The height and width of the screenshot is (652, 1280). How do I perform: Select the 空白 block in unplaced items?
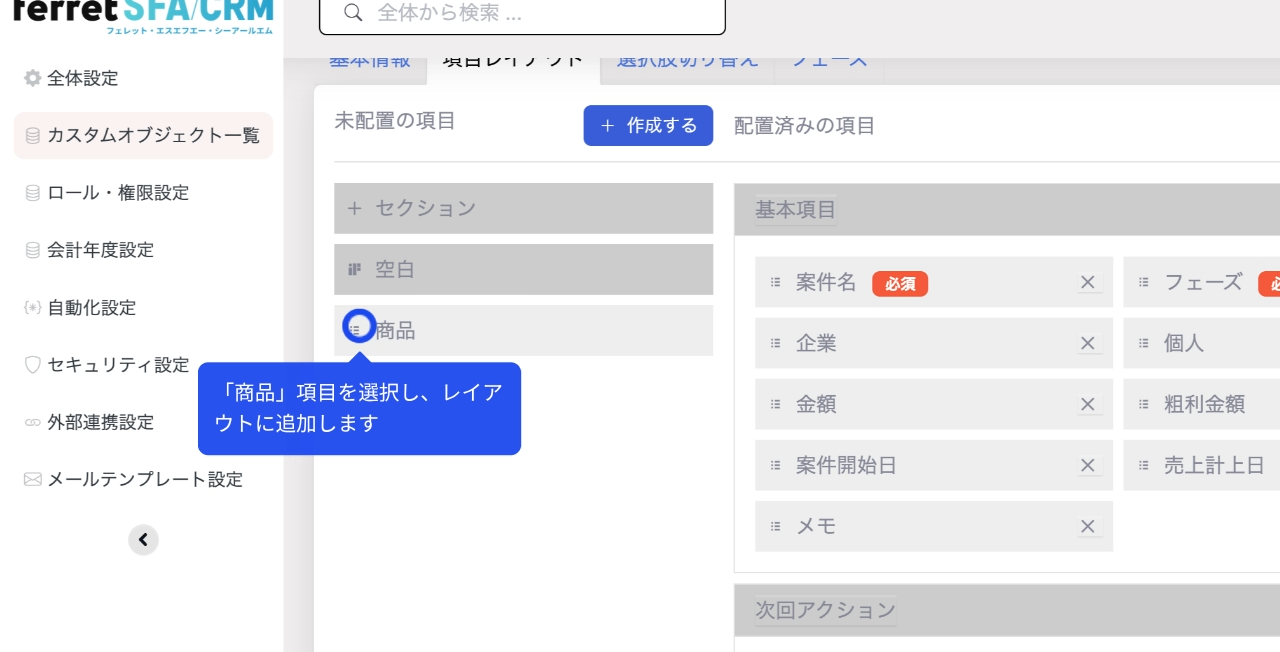(523, 269)
